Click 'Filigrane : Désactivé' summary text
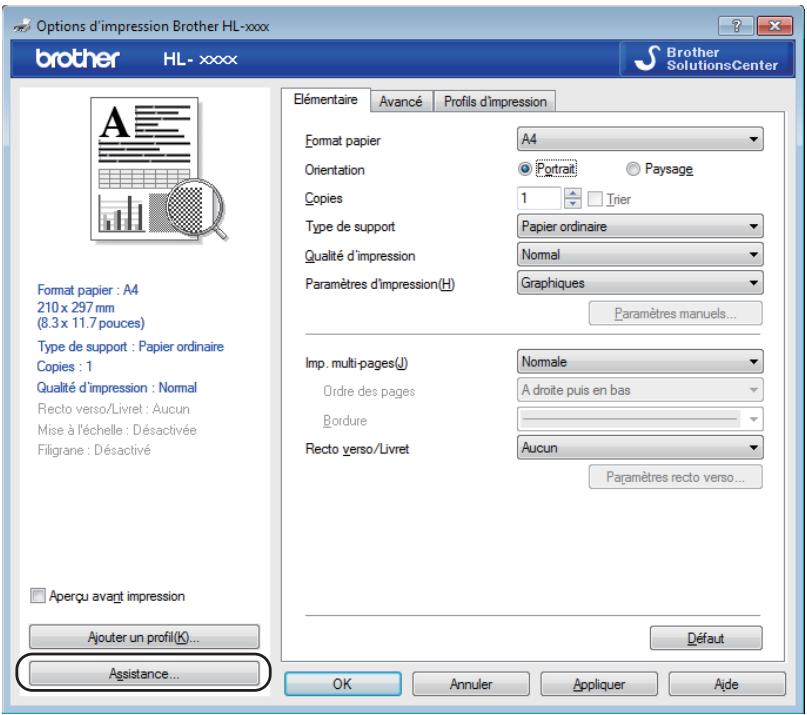 click(94, 450)
